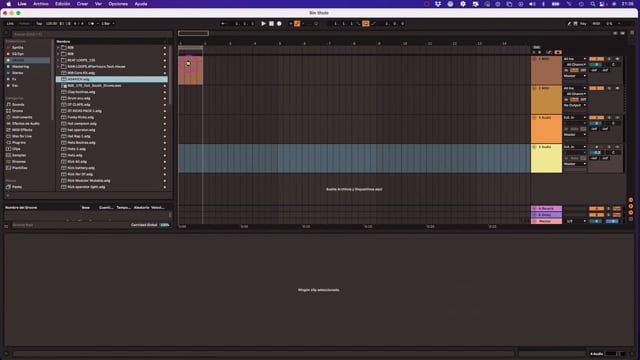The height and width of the screenshot is (360, 640).
Task: Select the clip on track 1 MIDI
Action: (191, 70)
